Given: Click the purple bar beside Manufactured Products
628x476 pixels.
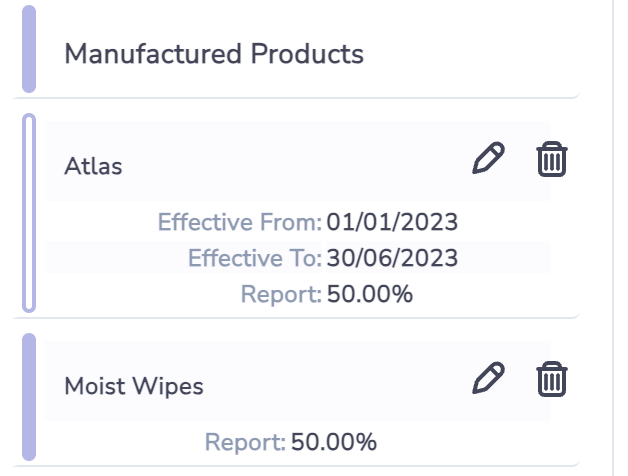Looking at the screenshot, I should tap(29, 49).
